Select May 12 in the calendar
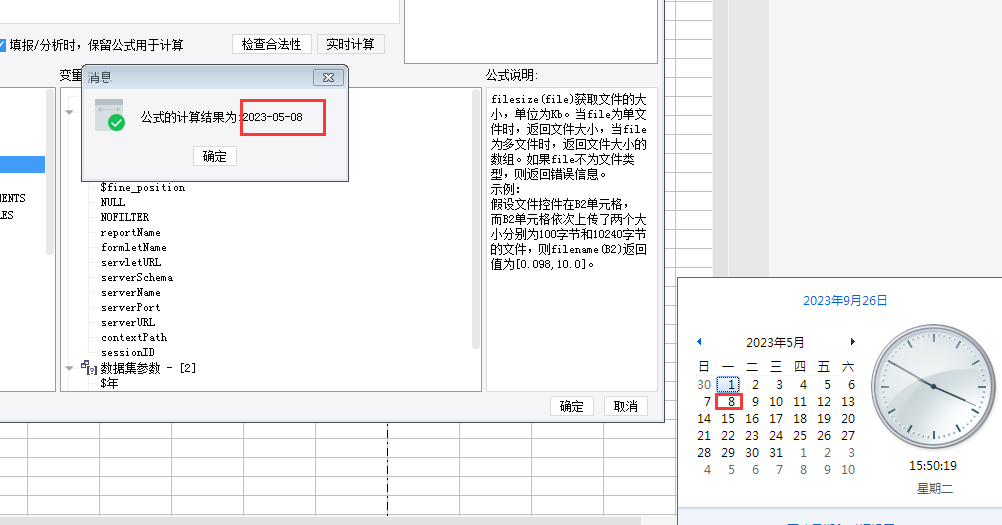The width and height of the screenshot is (1002, 525). [x=824, y=402]
